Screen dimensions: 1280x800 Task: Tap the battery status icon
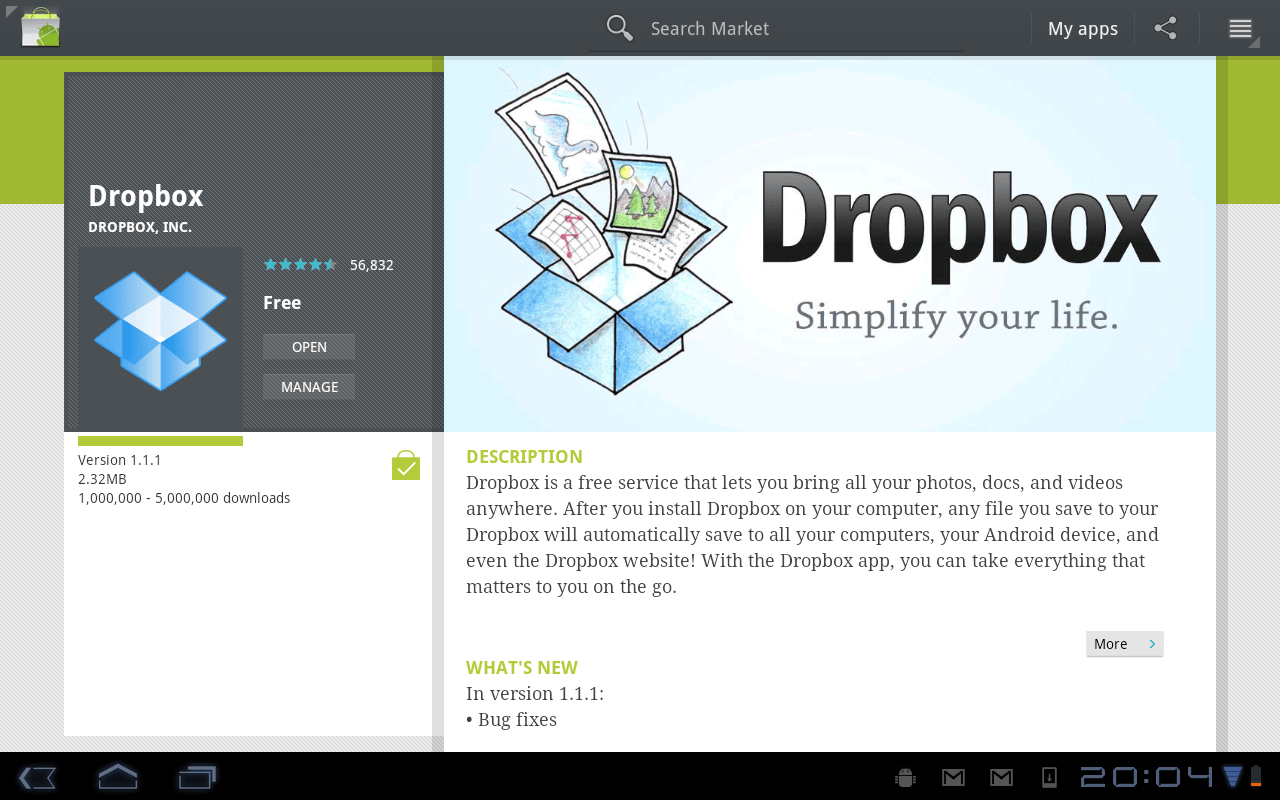(x=1257, y=776)
